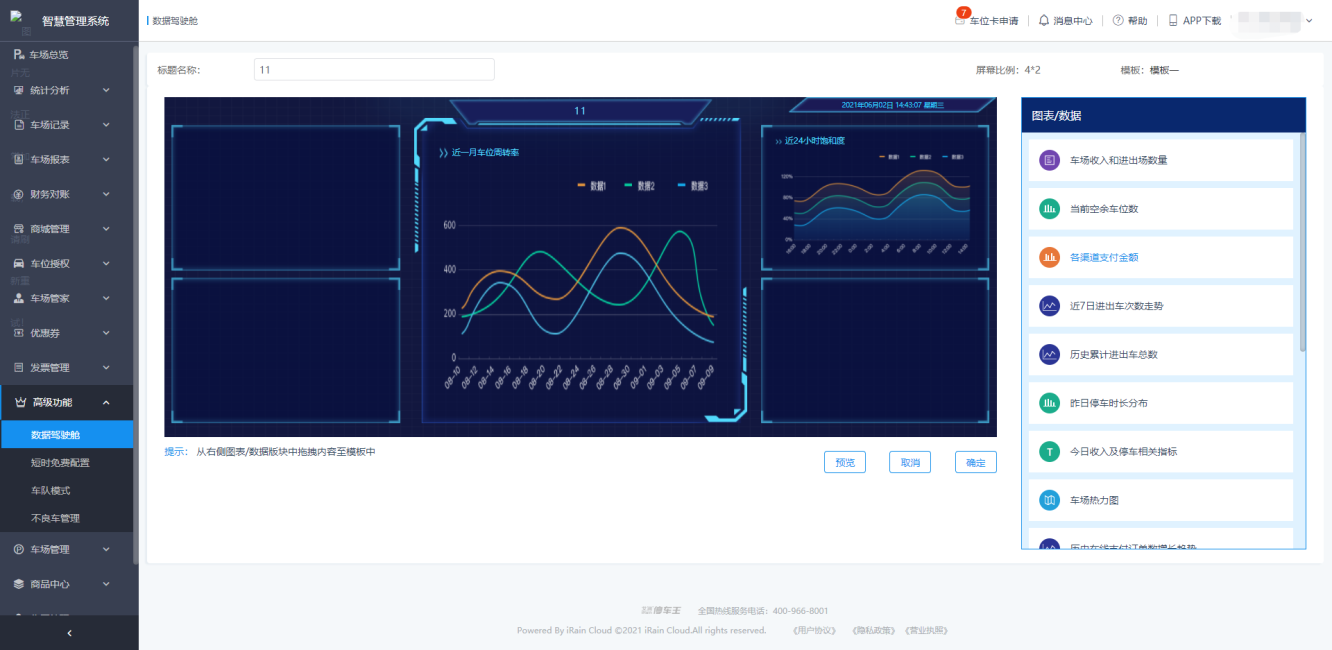
Task: Select the 今日收入及停车相关指标 T icon
Action: (x=1049, y=452)
